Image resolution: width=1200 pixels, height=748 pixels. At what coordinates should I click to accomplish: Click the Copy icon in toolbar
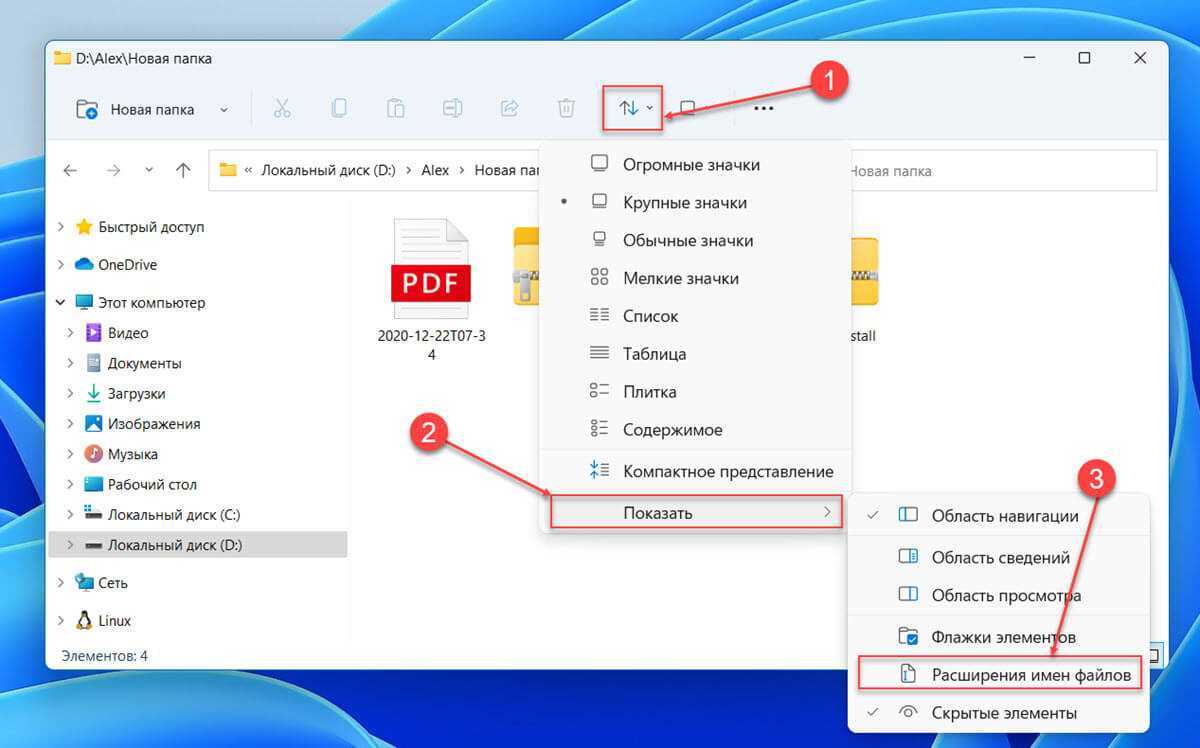coord(340,108)
